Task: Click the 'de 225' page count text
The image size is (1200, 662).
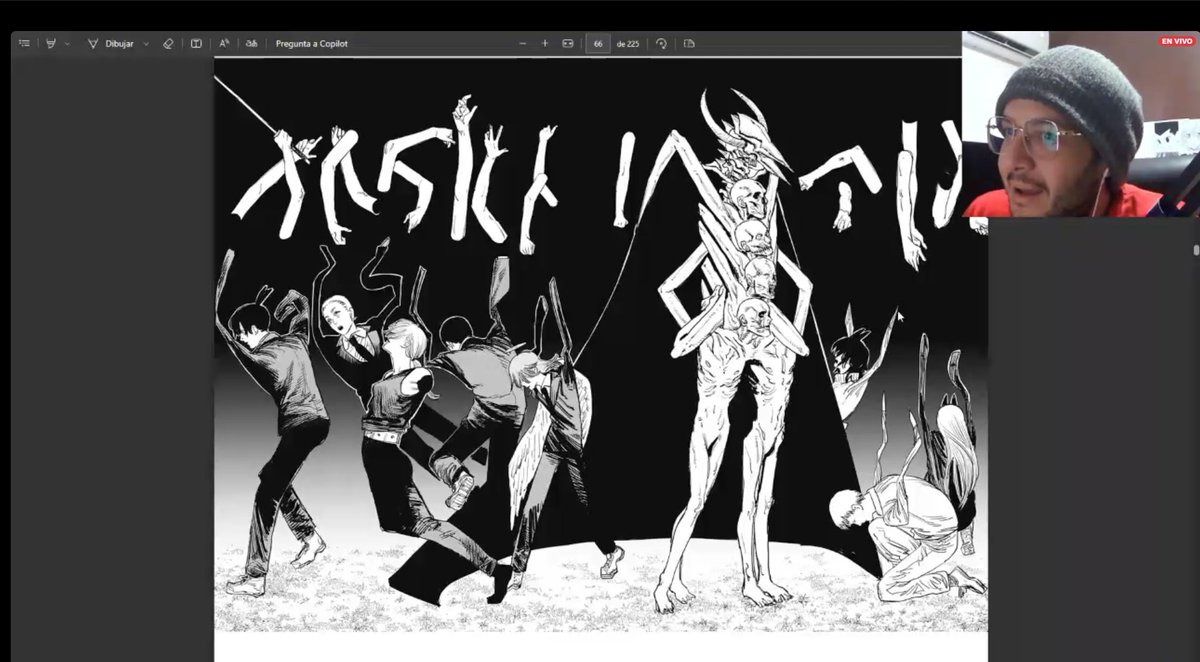Action: coord(628,43)
